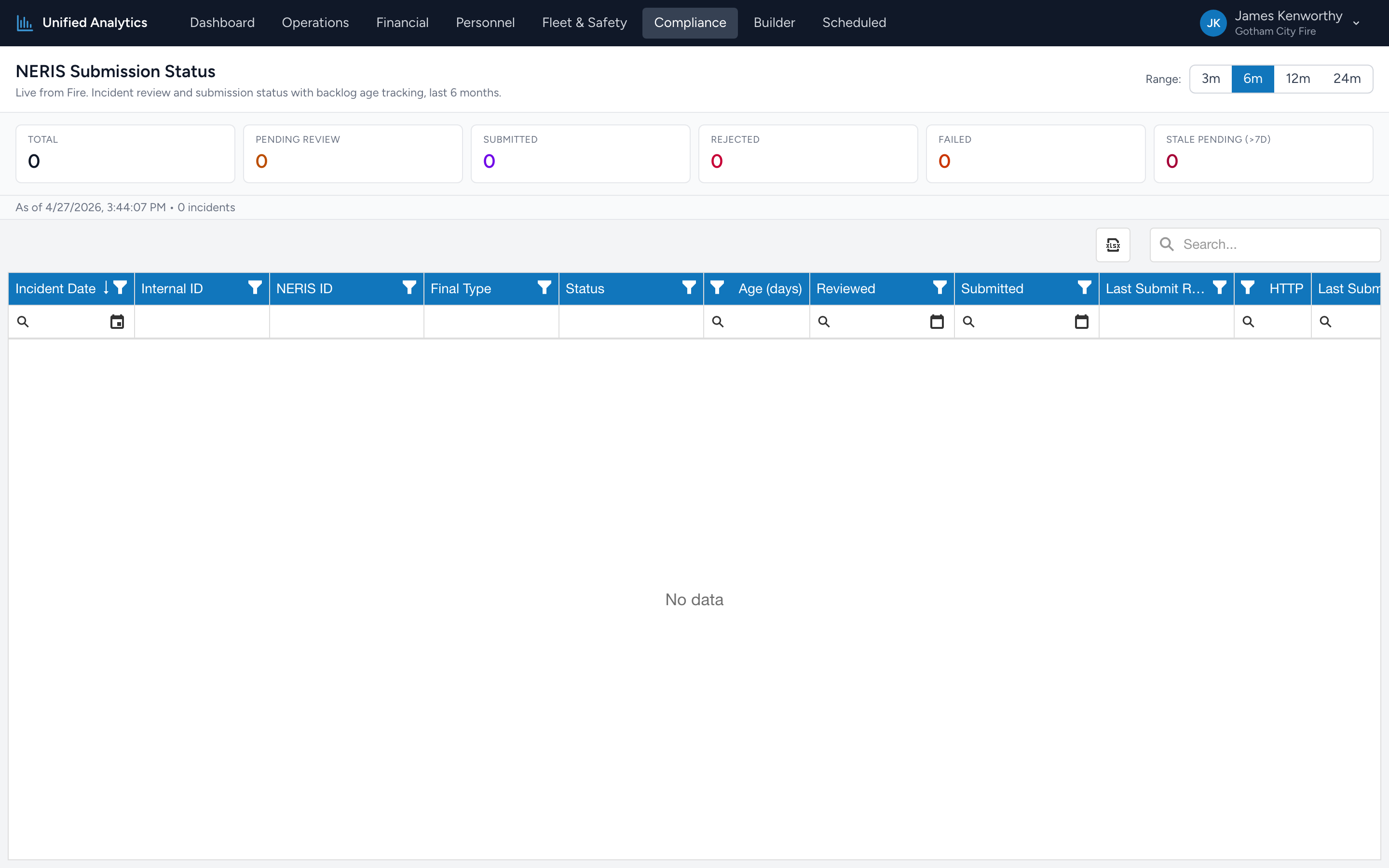Image resolution: width=1389 pixels, height=868 pixels.
Task: Select the 6m range
Action: click(x=1253, y=79)
